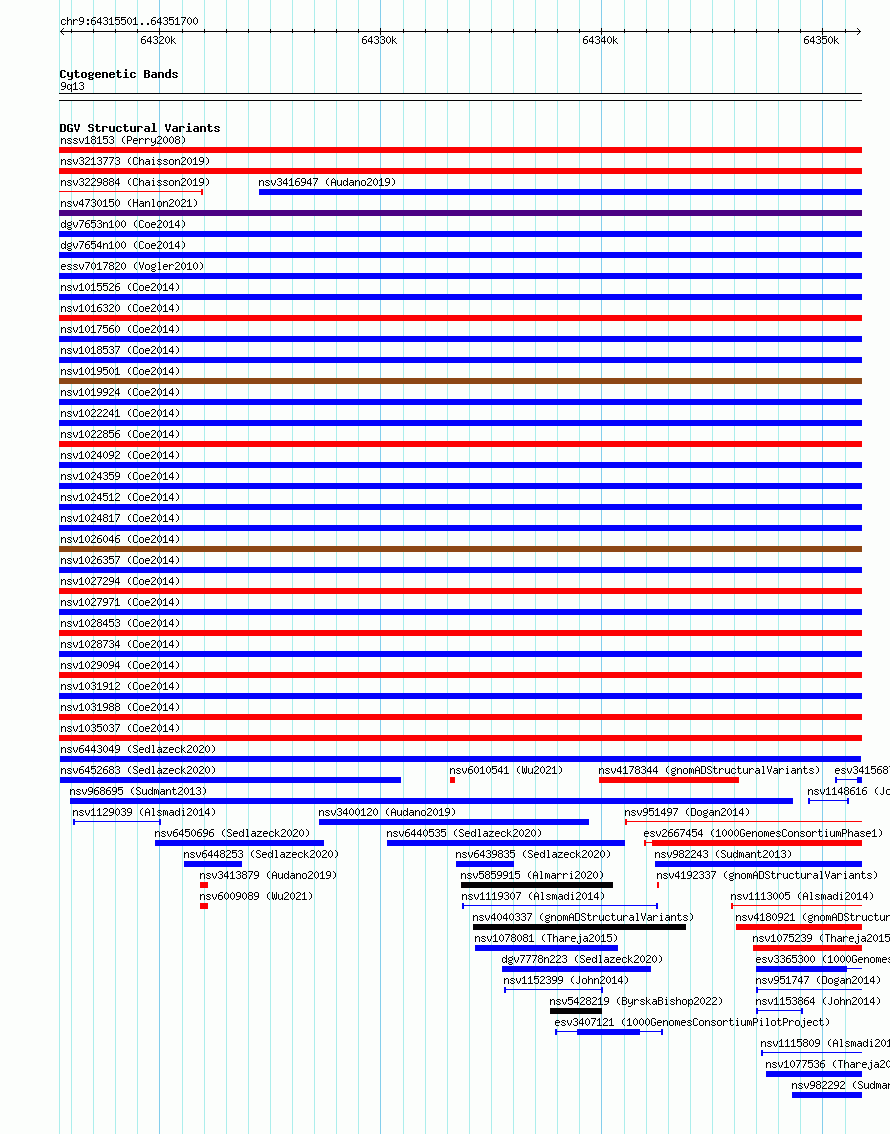Open nsv1027971 (Coe2014) variant

pos(120,602)
